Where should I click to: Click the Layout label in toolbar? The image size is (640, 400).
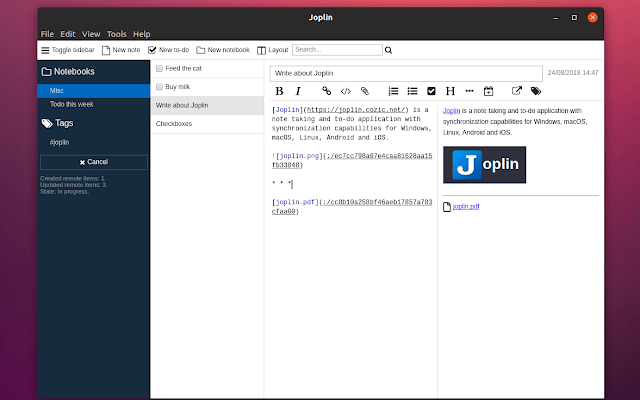[x=278, y=50]
